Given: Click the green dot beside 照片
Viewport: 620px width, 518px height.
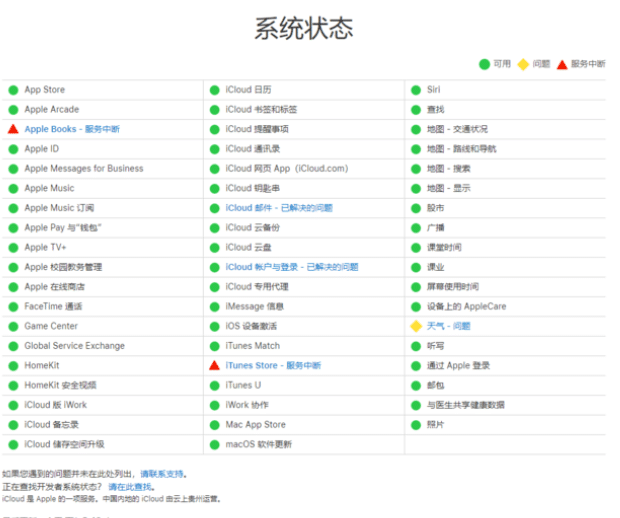Looking at the screenshot, I should (x=416, y=425).
